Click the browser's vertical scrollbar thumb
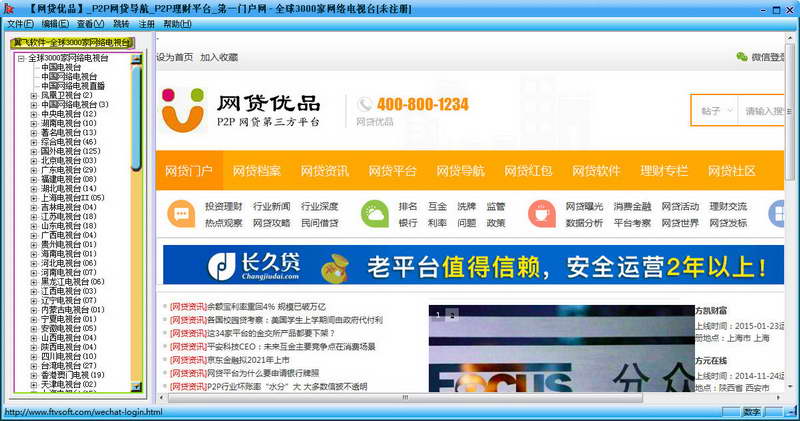 pos(791,112)
